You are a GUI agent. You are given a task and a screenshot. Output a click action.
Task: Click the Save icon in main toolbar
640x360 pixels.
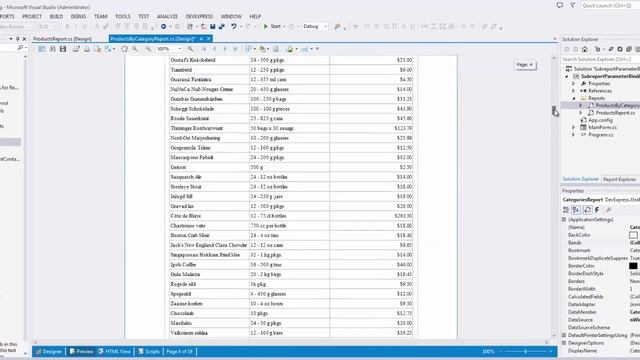[x=213, y=27]
